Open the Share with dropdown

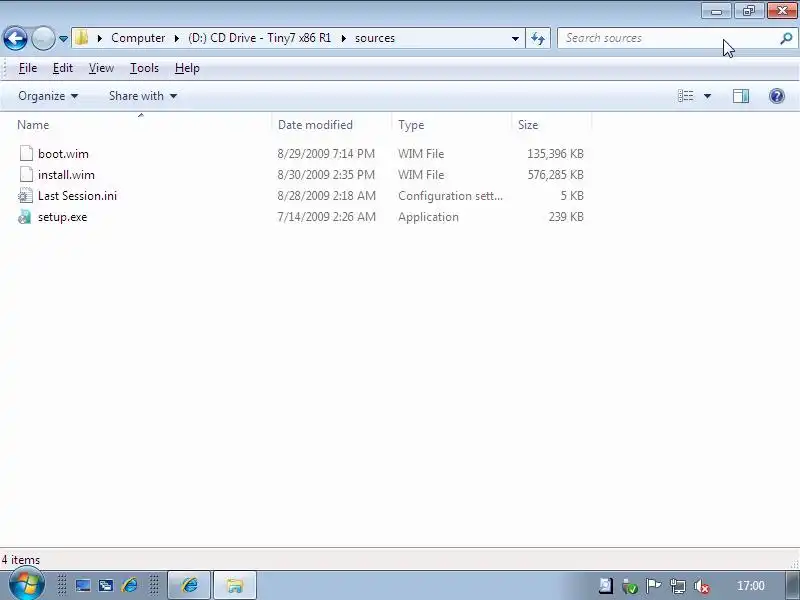click(x=143, y=96)
